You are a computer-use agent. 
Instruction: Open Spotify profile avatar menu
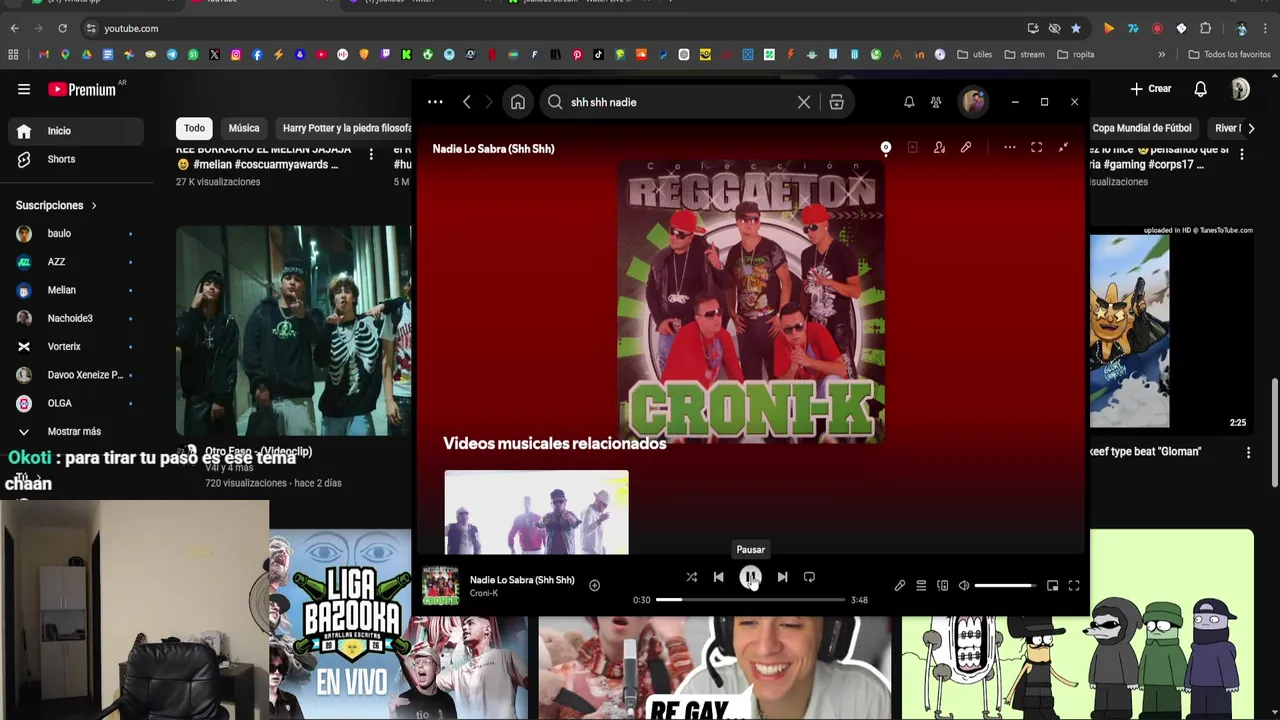pos(973,102)
